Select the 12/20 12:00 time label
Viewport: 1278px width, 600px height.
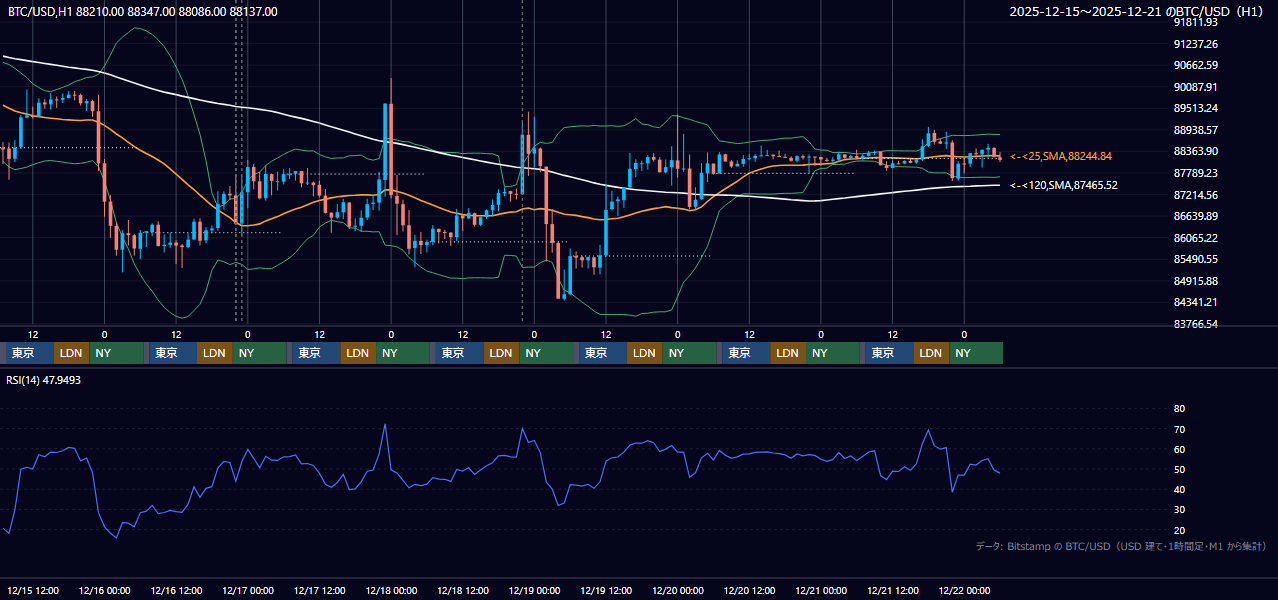tap(750, 590)
